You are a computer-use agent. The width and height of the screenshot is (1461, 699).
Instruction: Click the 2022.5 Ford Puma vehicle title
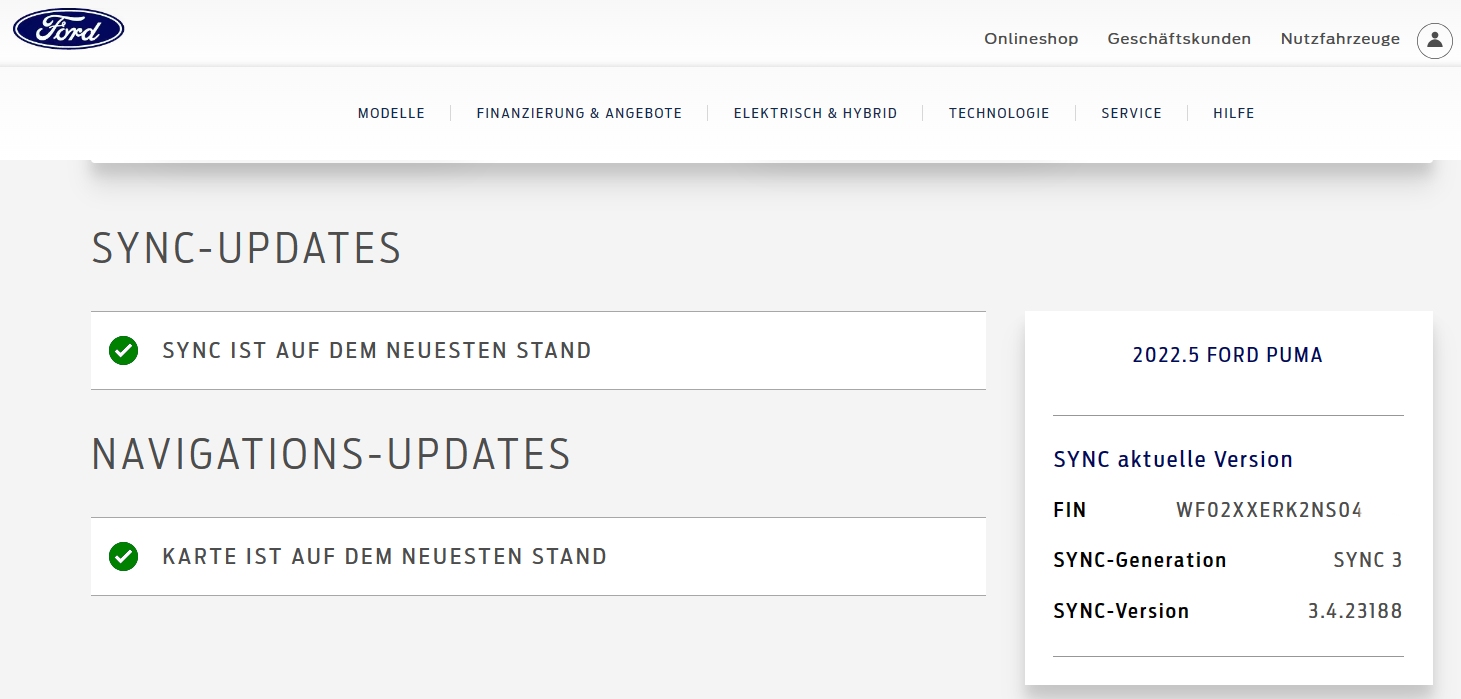1227,355
